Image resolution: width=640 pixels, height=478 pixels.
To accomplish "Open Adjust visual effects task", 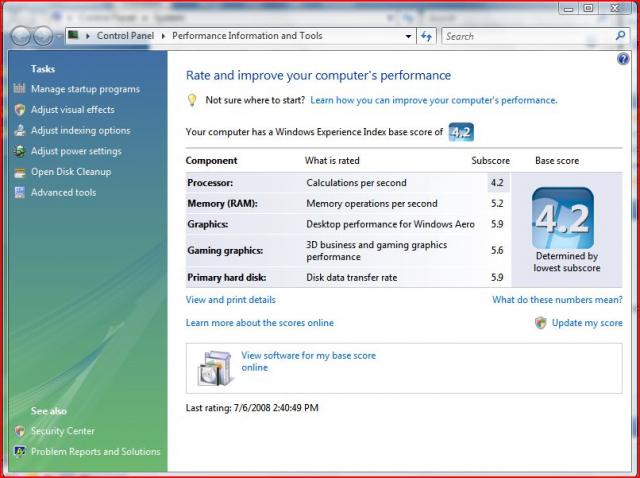I will 73,109.
